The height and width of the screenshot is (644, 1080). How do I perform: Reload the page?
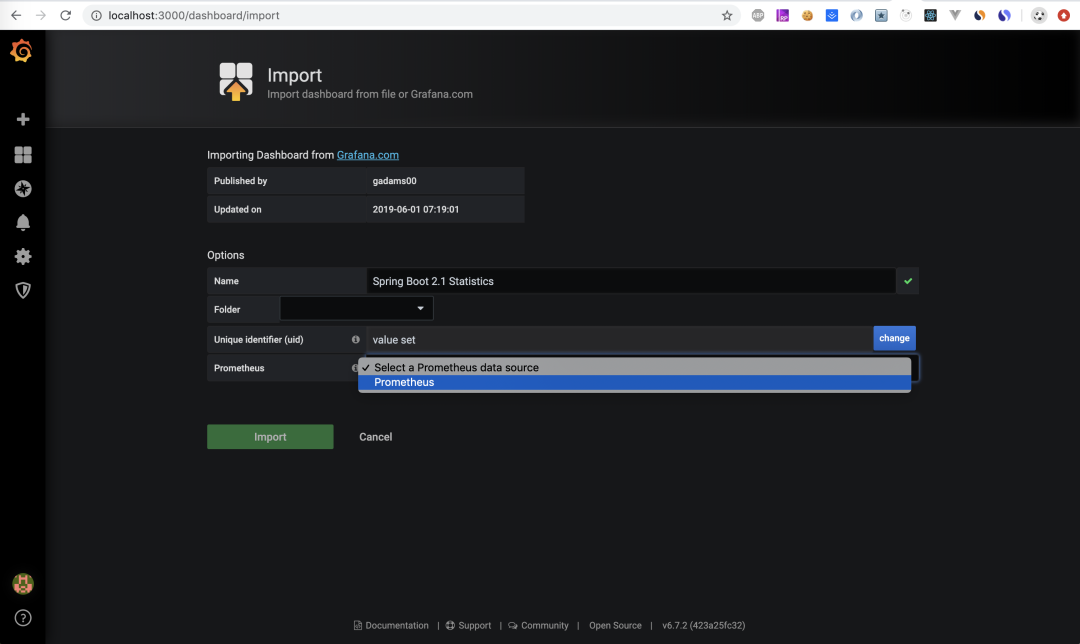point(65,15)
